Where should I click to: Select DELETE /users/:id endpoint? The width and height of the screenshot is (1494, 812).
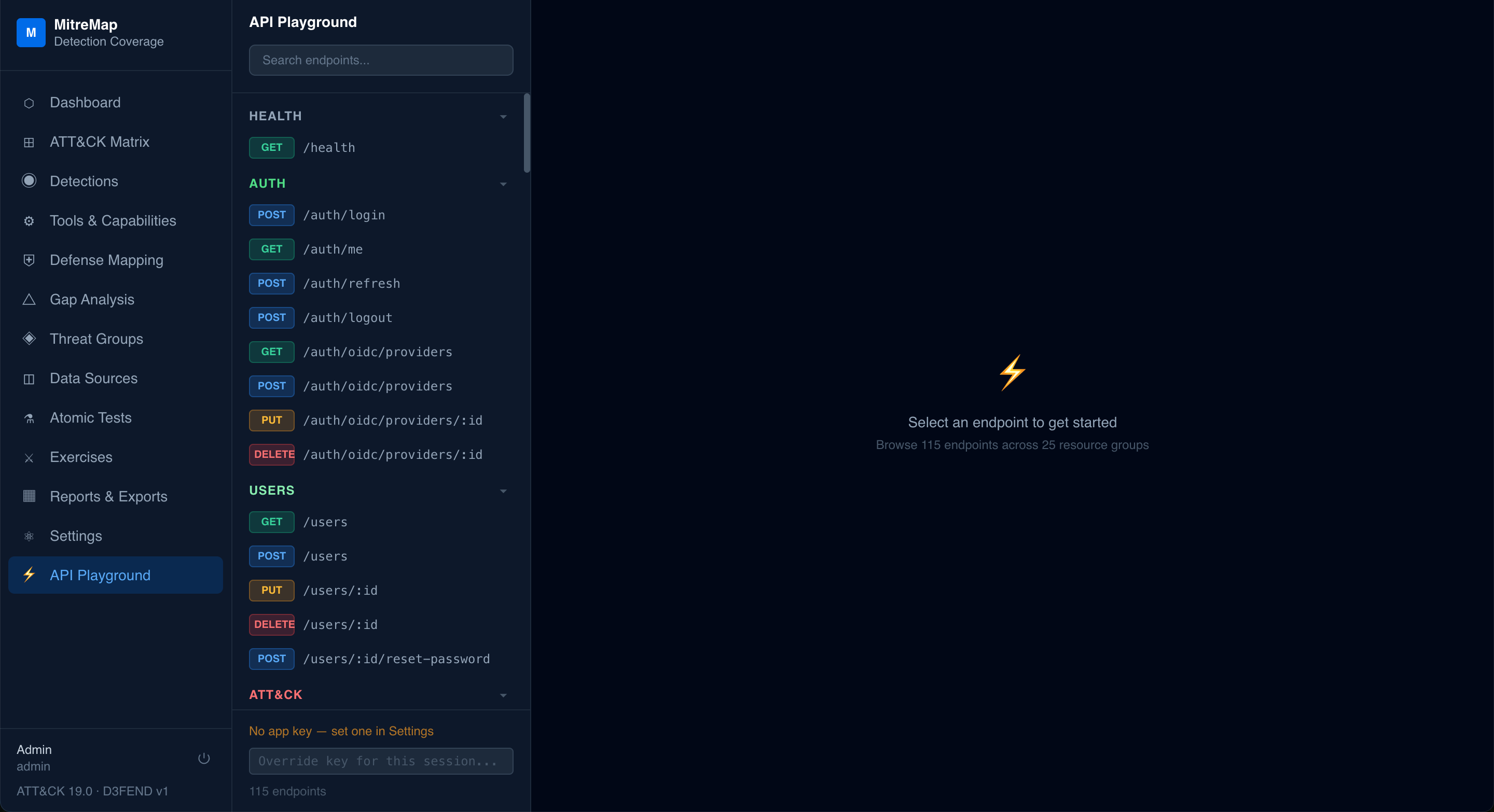tap(381, 624)
